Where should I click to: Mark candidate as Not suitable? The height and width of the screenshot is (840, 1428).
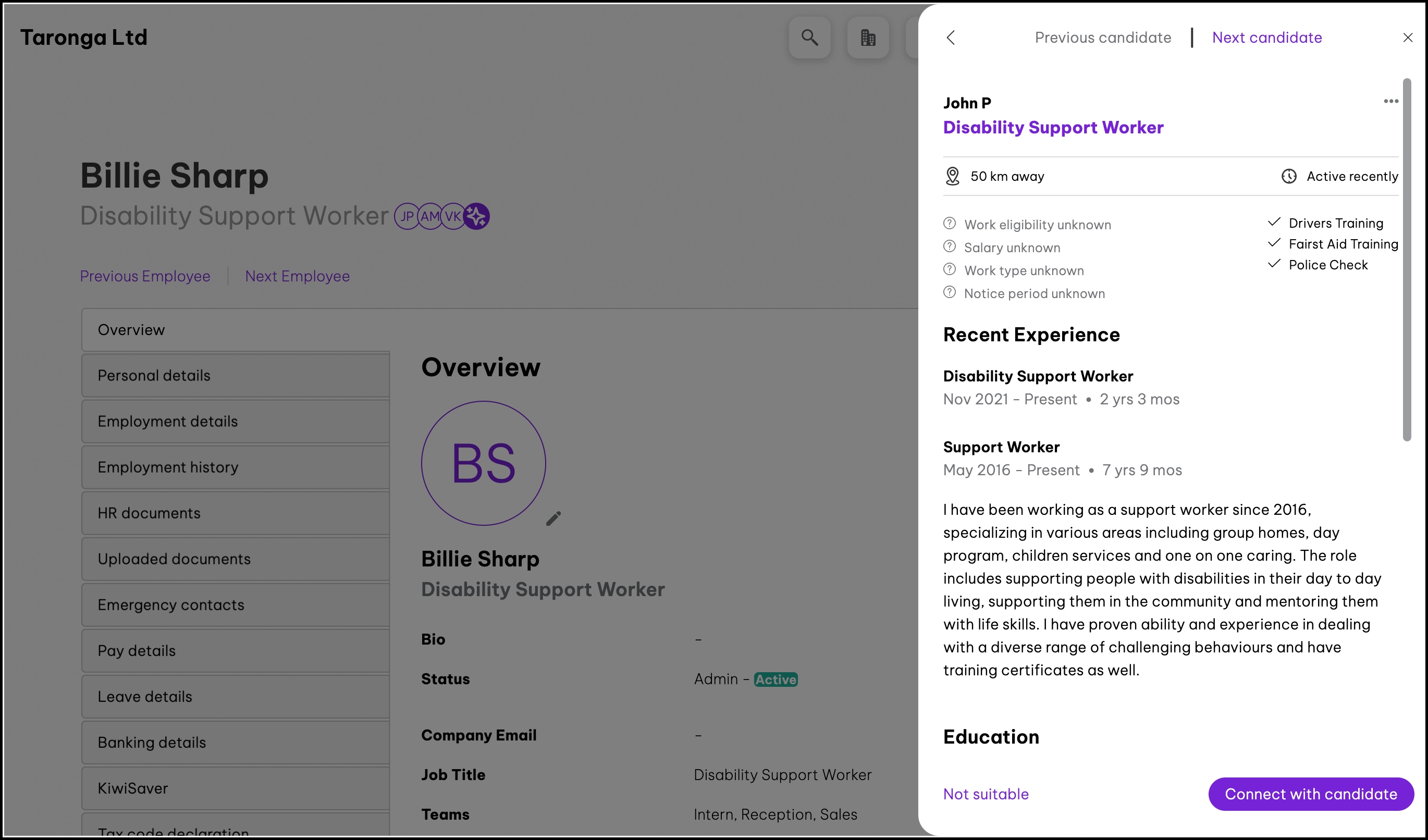986,794
